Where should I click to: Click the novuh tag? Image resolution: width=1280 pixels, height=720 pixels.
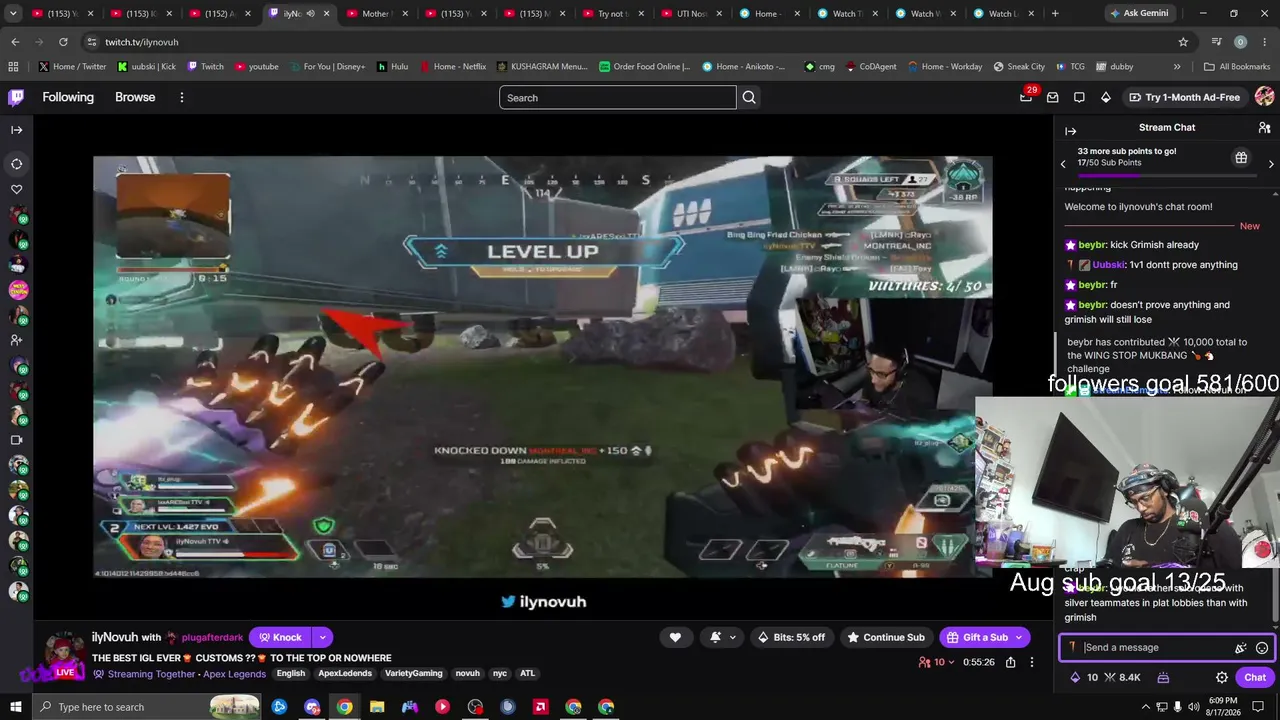tap(468, 673)
